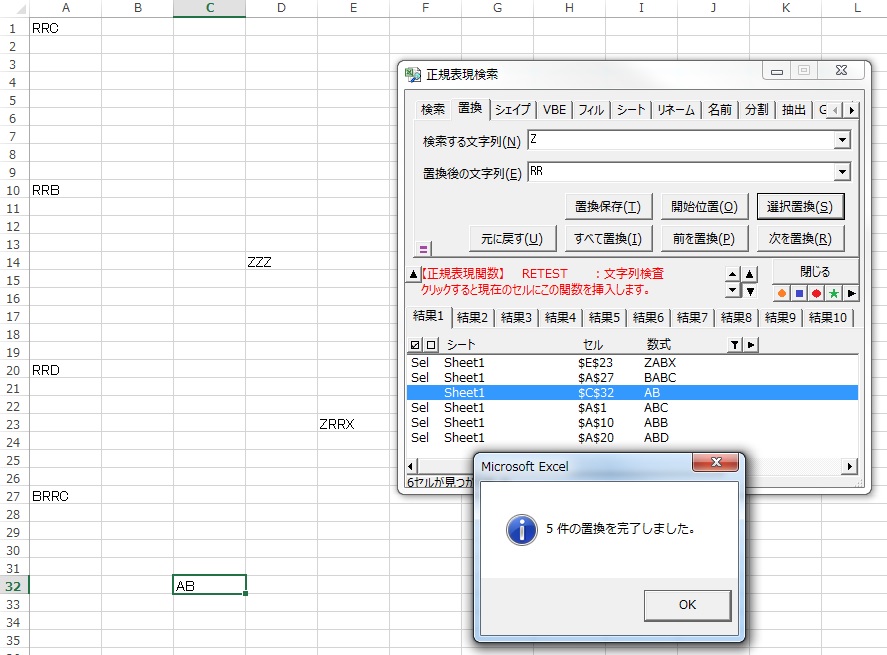Image resolution: width=887 pixels, height=655 pixels.
Task: Switch to the 検索 tab
Action: coord(432,110)
